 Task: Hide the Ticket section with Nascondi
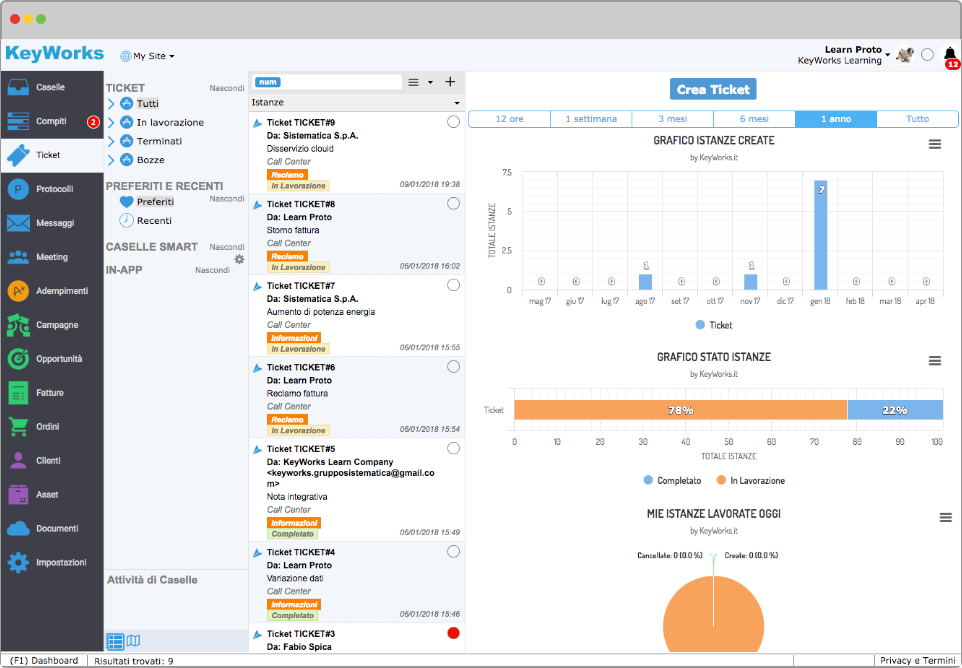point(227,88)
